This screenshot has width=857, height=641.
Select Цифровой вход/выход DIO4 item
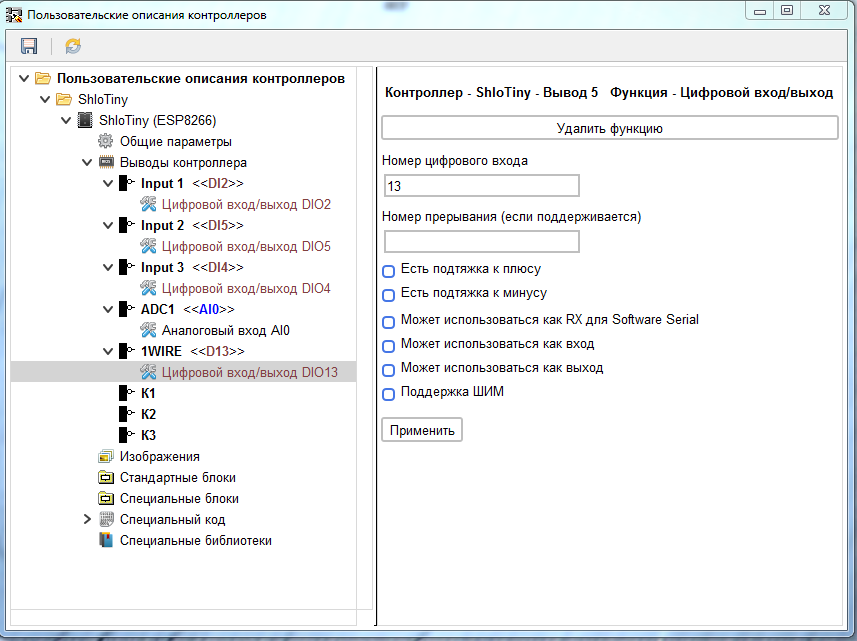246,289
